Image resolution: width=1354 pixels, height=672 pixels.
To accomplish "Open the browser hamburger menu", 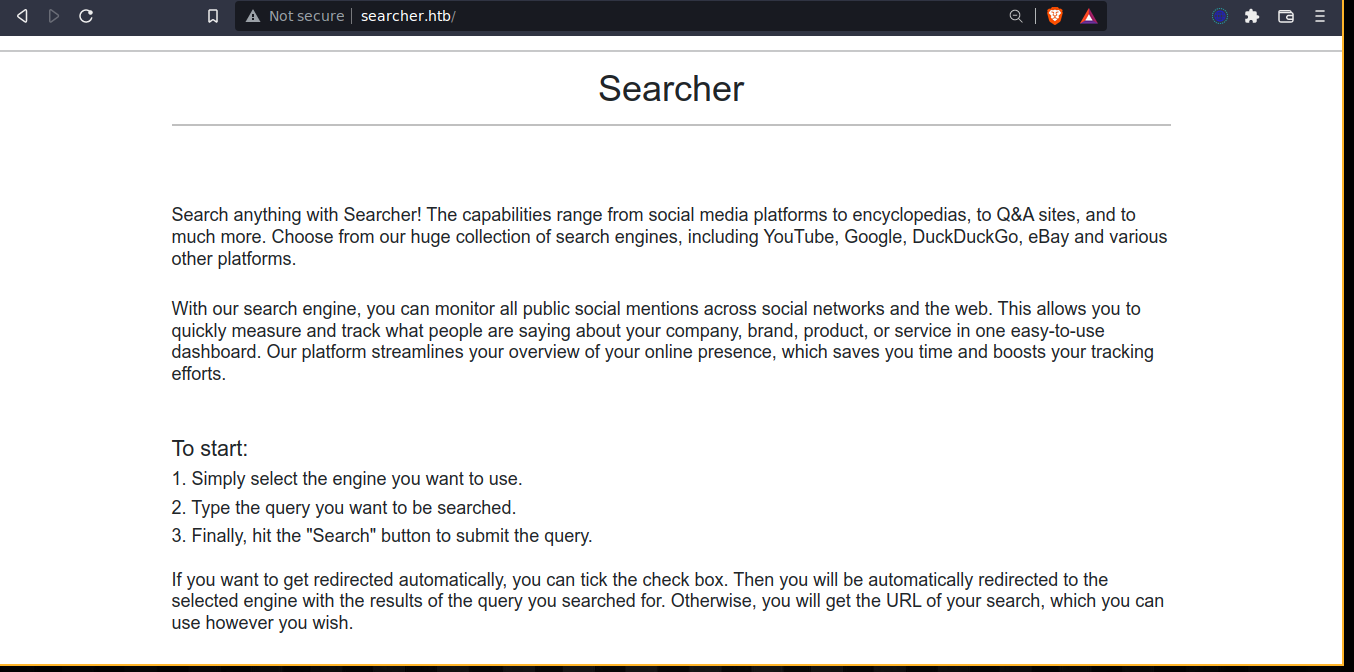I will 1320,16.
